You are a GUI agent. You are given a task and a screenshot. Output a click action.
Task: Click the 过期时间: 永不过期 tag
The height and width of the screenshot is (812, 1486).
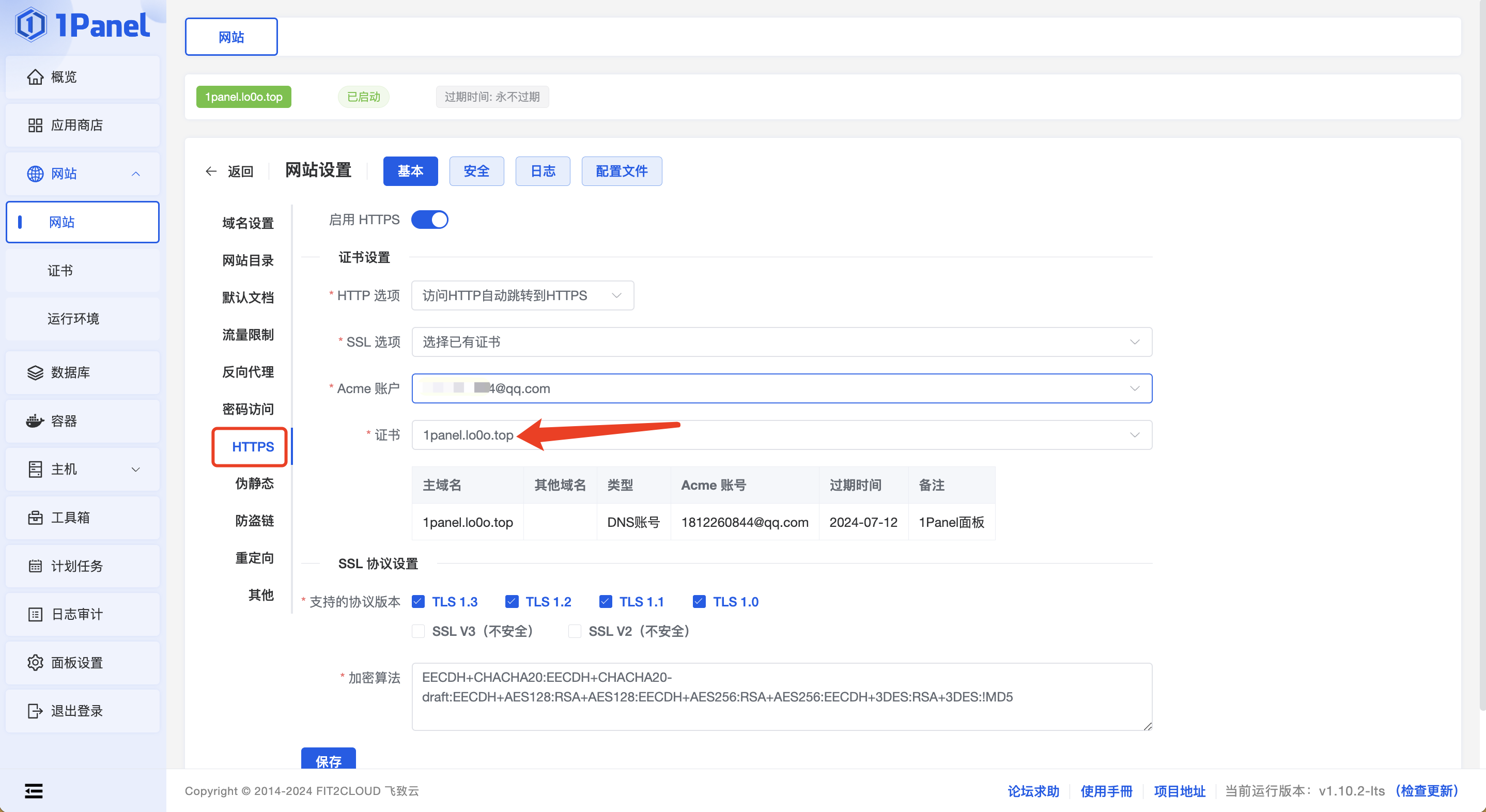coord(492,97)
